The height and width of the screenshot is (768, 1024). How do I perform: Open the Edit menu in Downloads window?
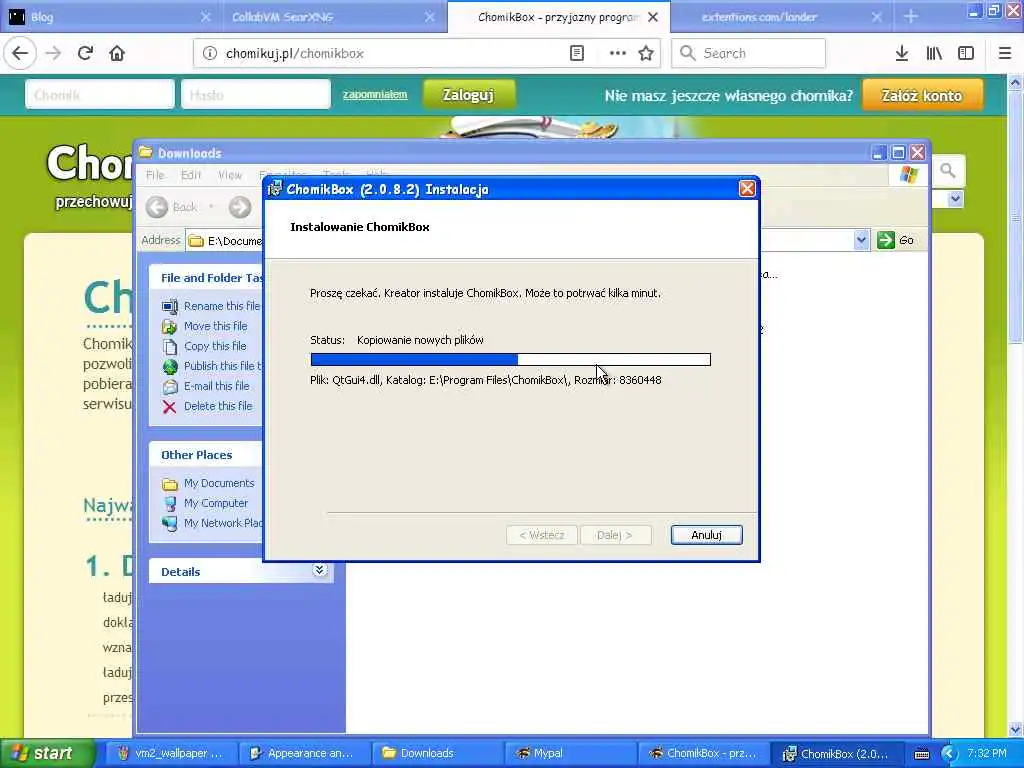(191, 175)
